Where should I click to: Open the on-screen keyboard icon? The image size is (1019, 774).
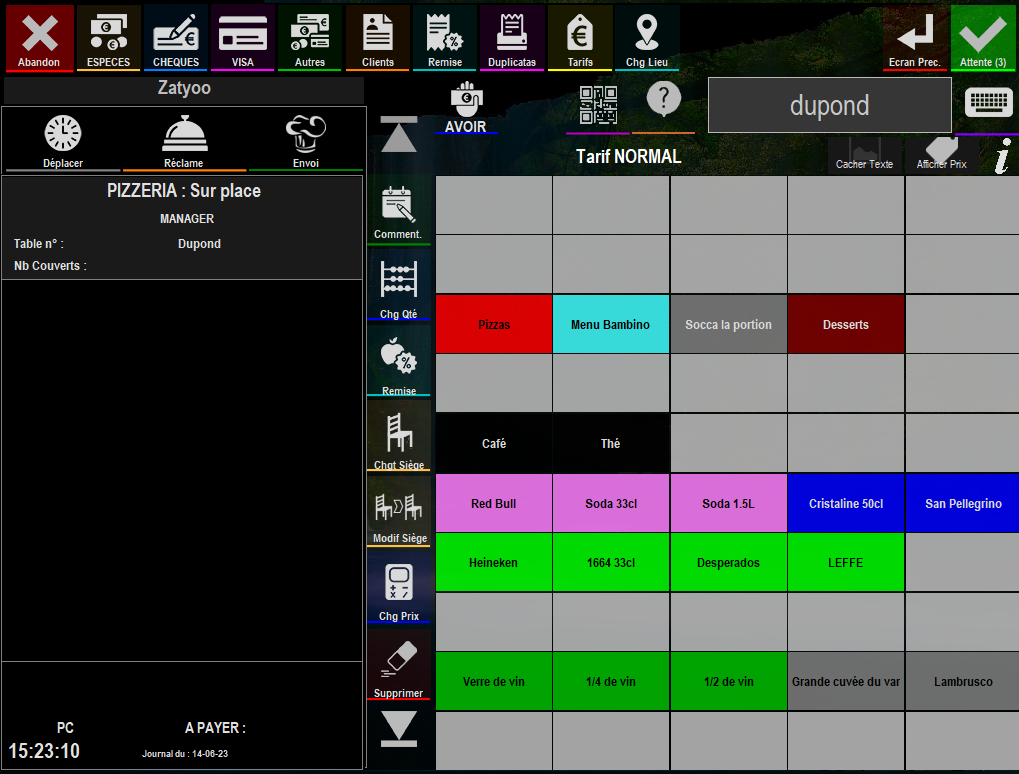[x=988, y=104]
